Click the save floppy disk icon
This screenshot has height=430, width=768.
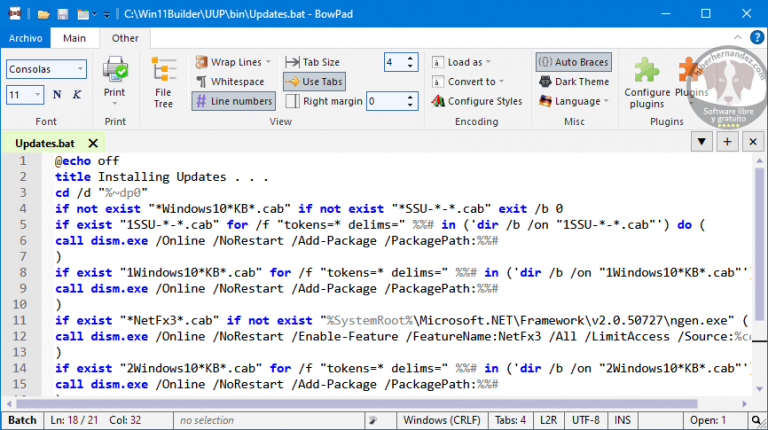tap(63, 14)
